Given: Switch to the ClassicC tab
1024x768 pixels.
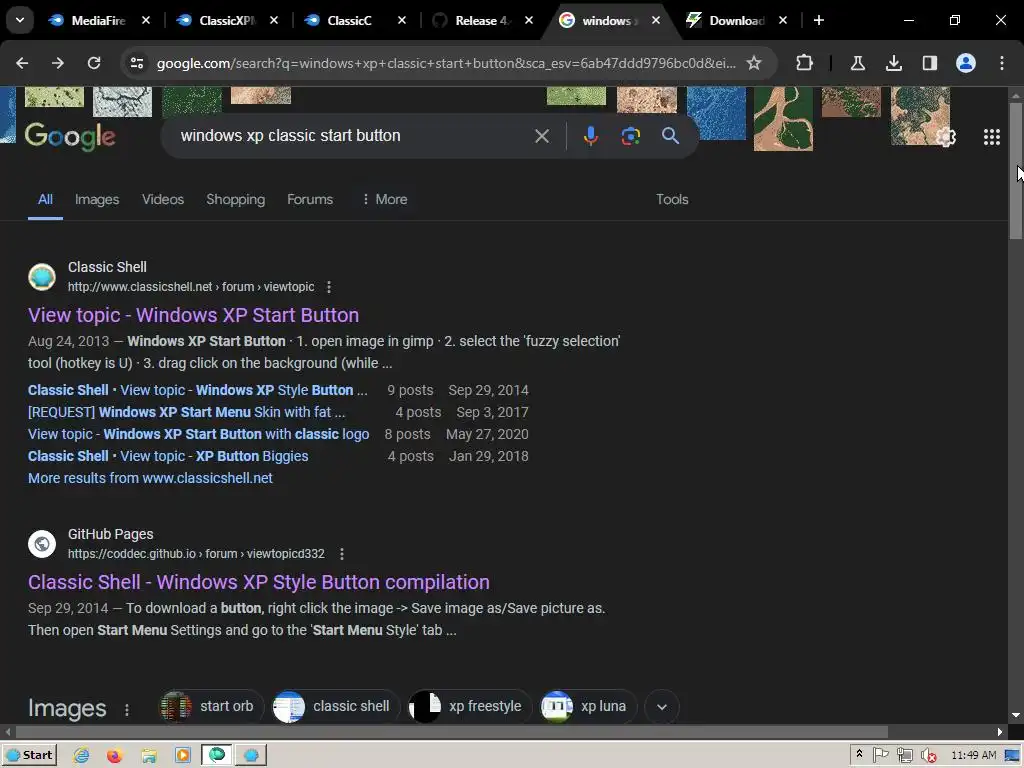Looking at the screenshot, I should click(354, 20).
